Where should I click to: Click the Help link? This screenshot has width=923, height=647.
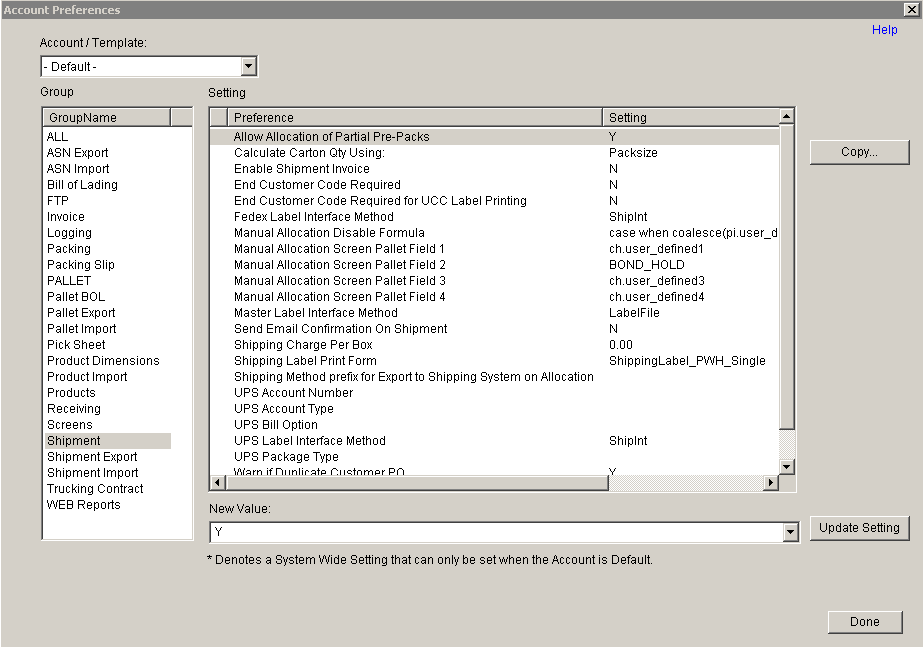(x=884, y=30)
